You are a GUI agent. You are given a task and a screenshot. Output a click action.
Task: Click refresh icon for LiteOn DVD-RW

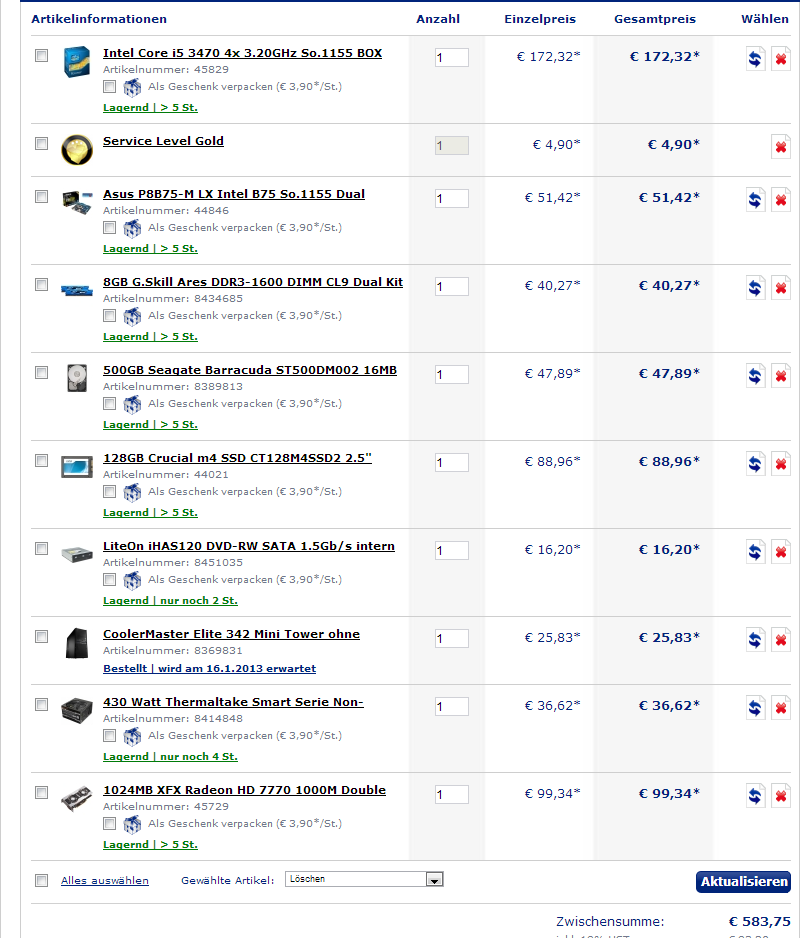(x=755, y=552)
